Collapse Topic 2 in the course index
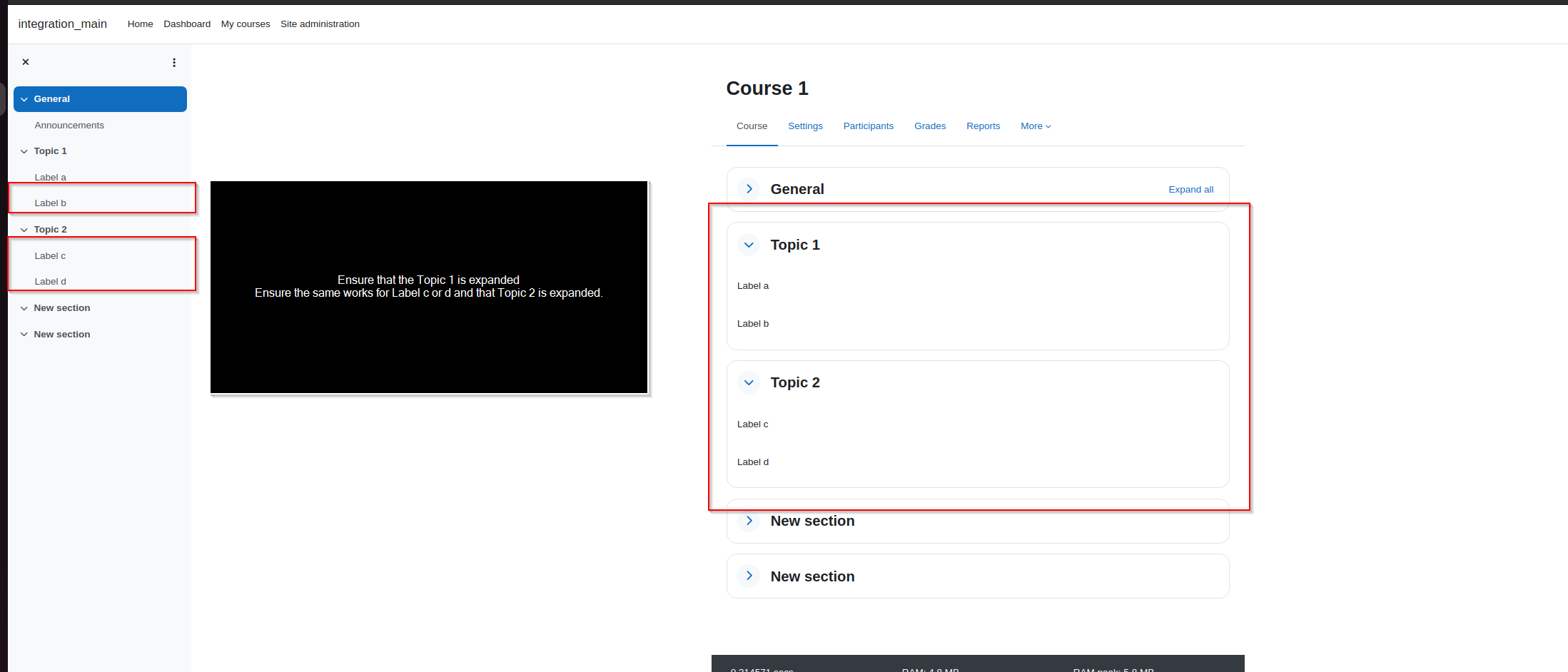This screenshot has height=672, width=1568. [24, 230]
